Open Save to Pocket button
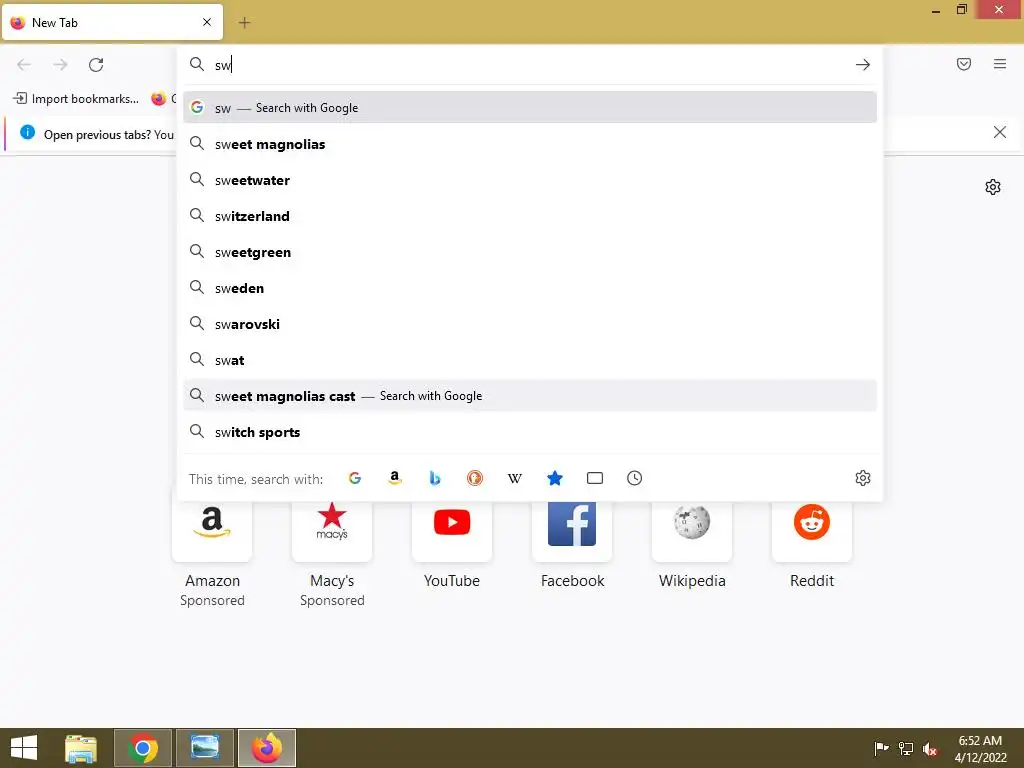The width and height of the screenshot is (1024, 768). pos(964,64)
